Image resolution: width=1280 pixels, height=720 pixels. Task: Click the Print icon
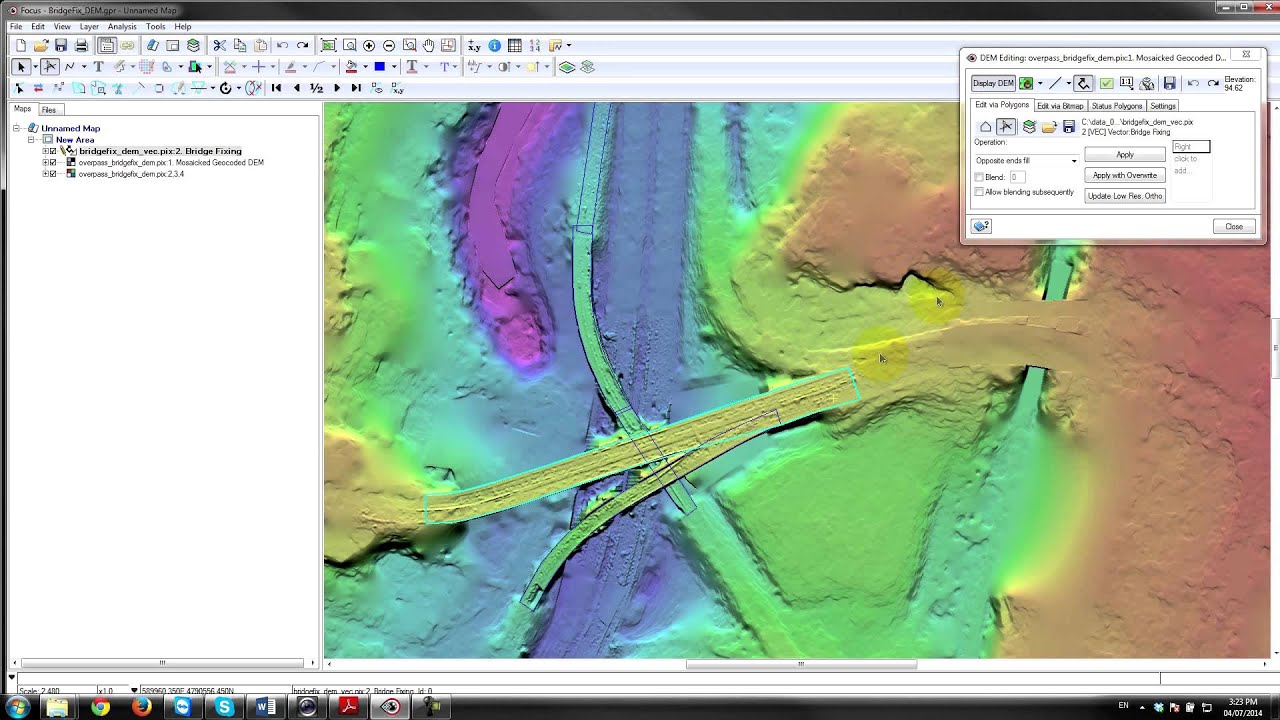pos(81,45)
